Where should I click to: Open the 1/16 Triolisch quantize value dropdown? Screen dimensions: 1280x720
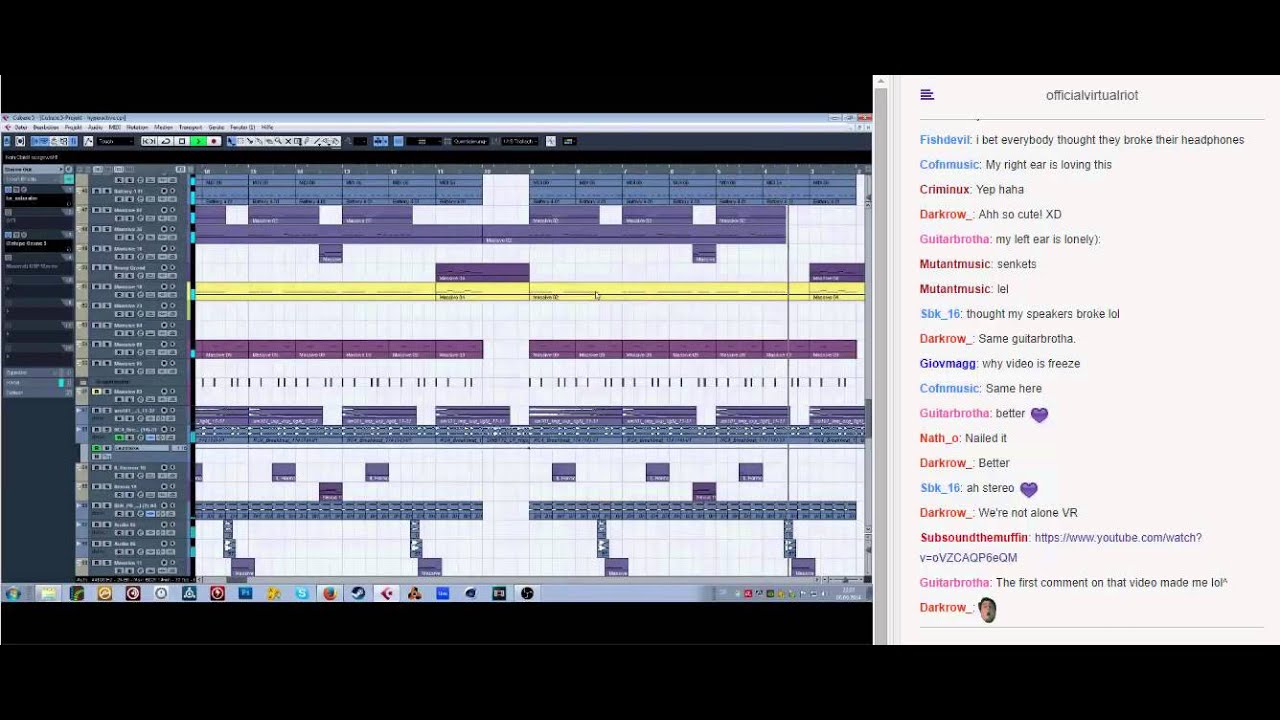(520, 141)
